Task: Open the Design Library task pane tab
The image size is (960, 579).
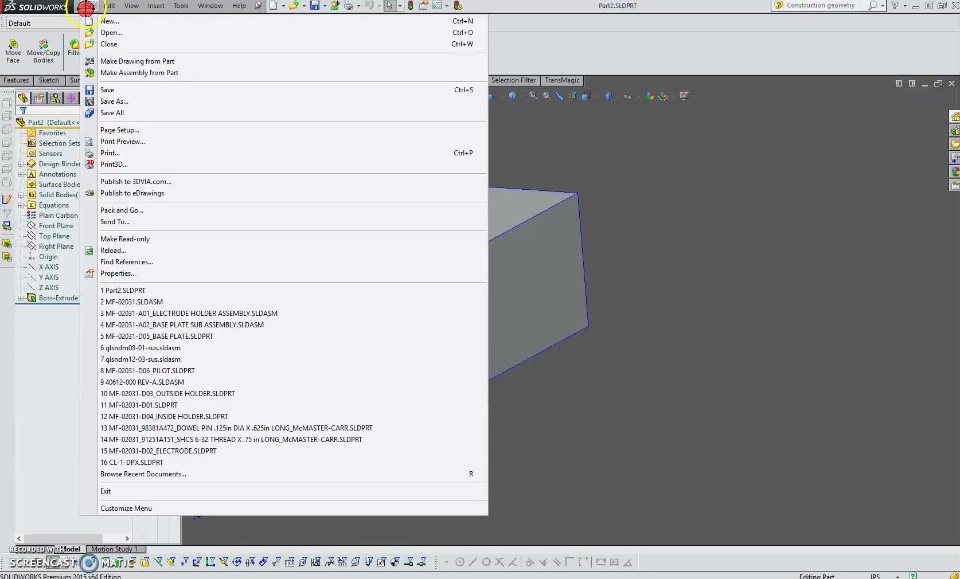Action: [x=954, y=130]
